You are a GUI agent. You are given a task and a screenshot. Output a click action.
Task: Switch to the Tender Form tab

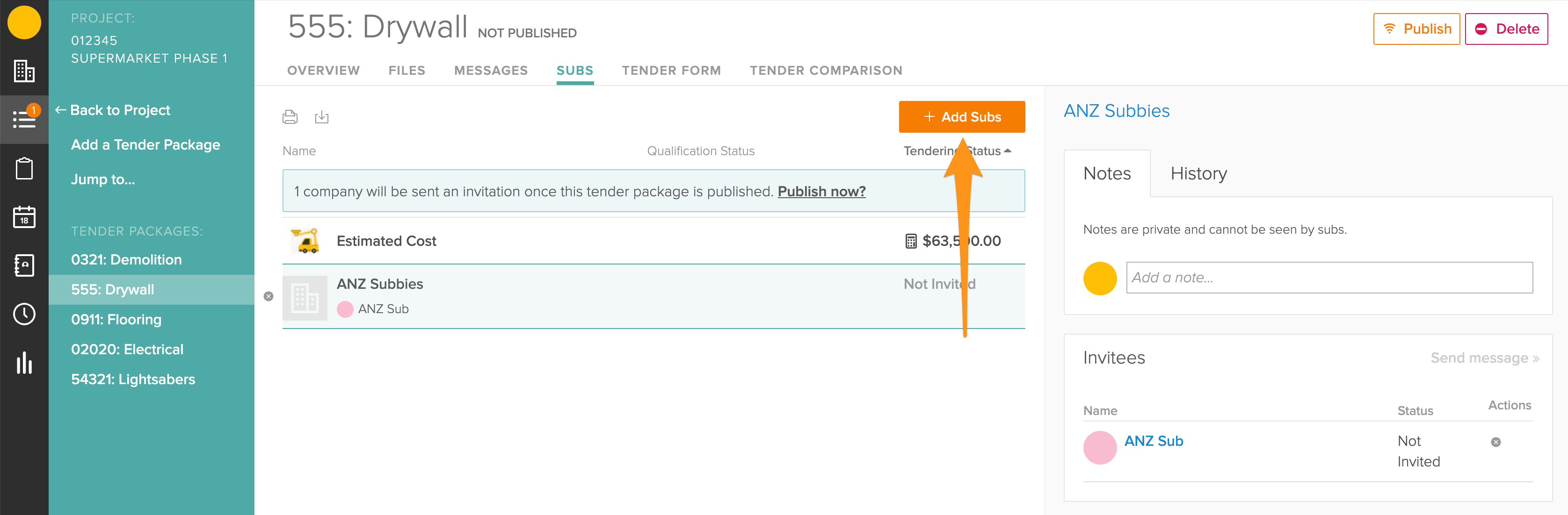point(671,71)
